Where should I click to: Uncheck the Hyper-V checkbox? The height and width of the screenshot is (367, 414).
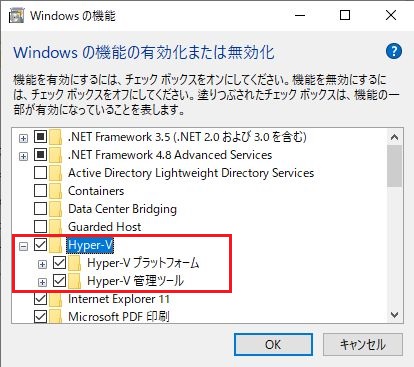tap(40, 245)
